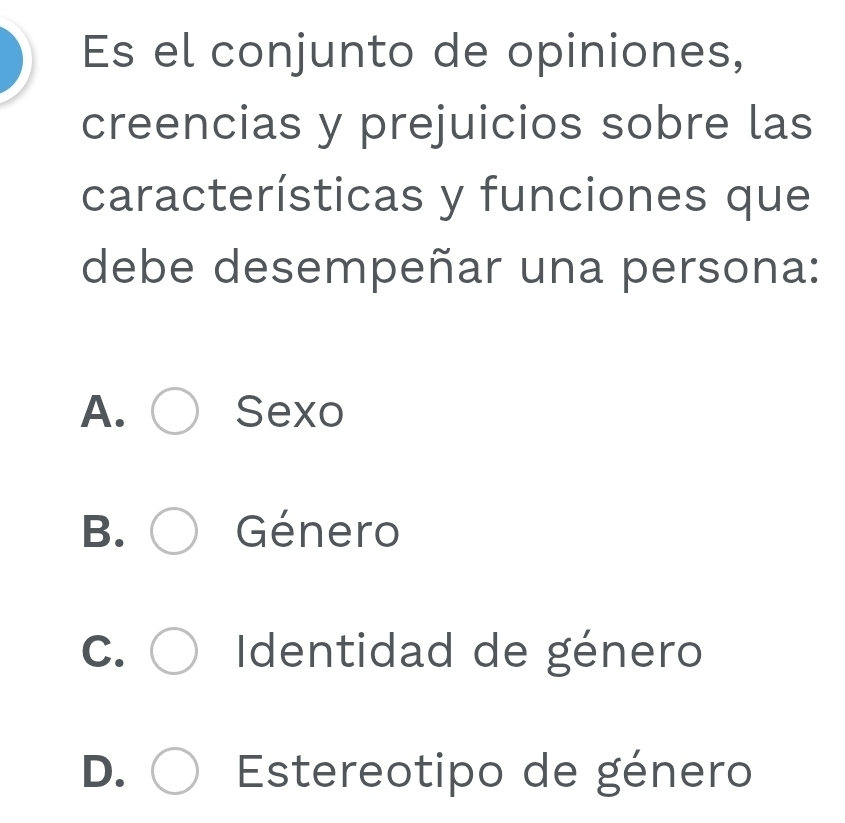
Task: Click the 'Sexo' answer text
Action: (x=290, y=412)
